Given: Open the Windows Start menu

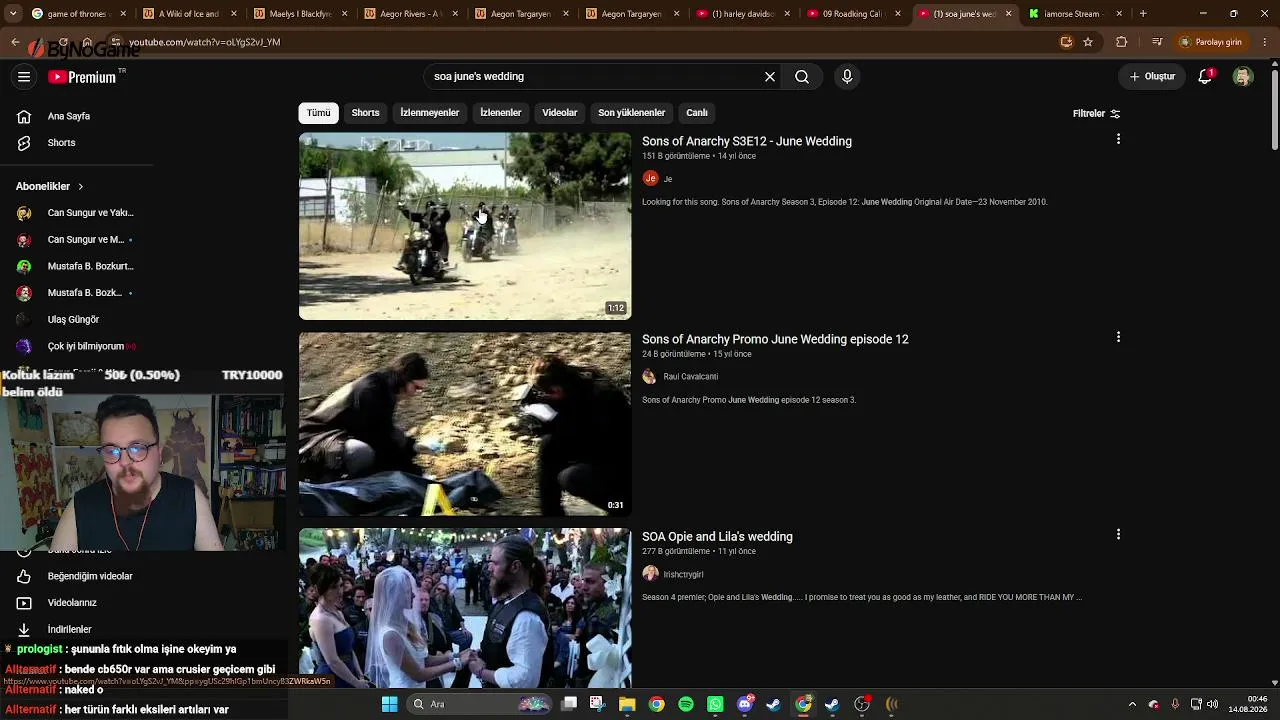Looking at the screenshot, I should tap(389, 704).
